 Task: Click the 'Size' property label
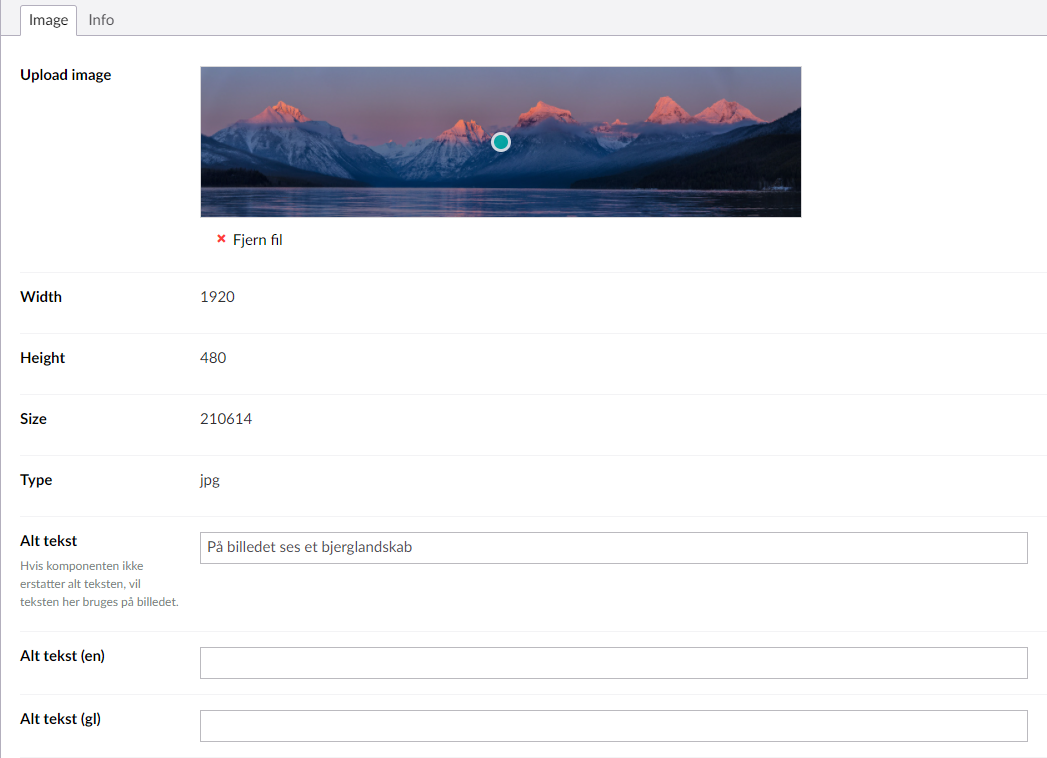click(x=34, y=419)
